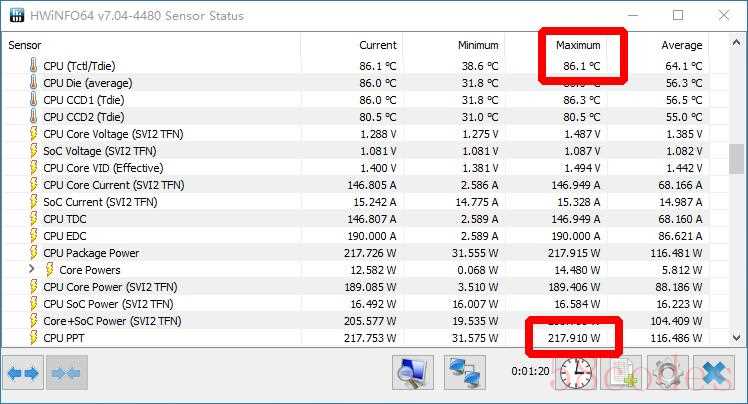Select the CPU EDC row label
The height and width of the screenshot is (404, 748).
click(65, 236)
